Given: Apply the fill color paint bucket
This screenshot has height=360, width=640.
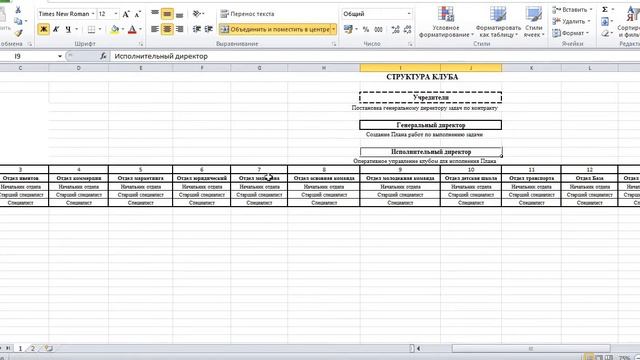Looking at the screenshot, I should pos(115,29).
